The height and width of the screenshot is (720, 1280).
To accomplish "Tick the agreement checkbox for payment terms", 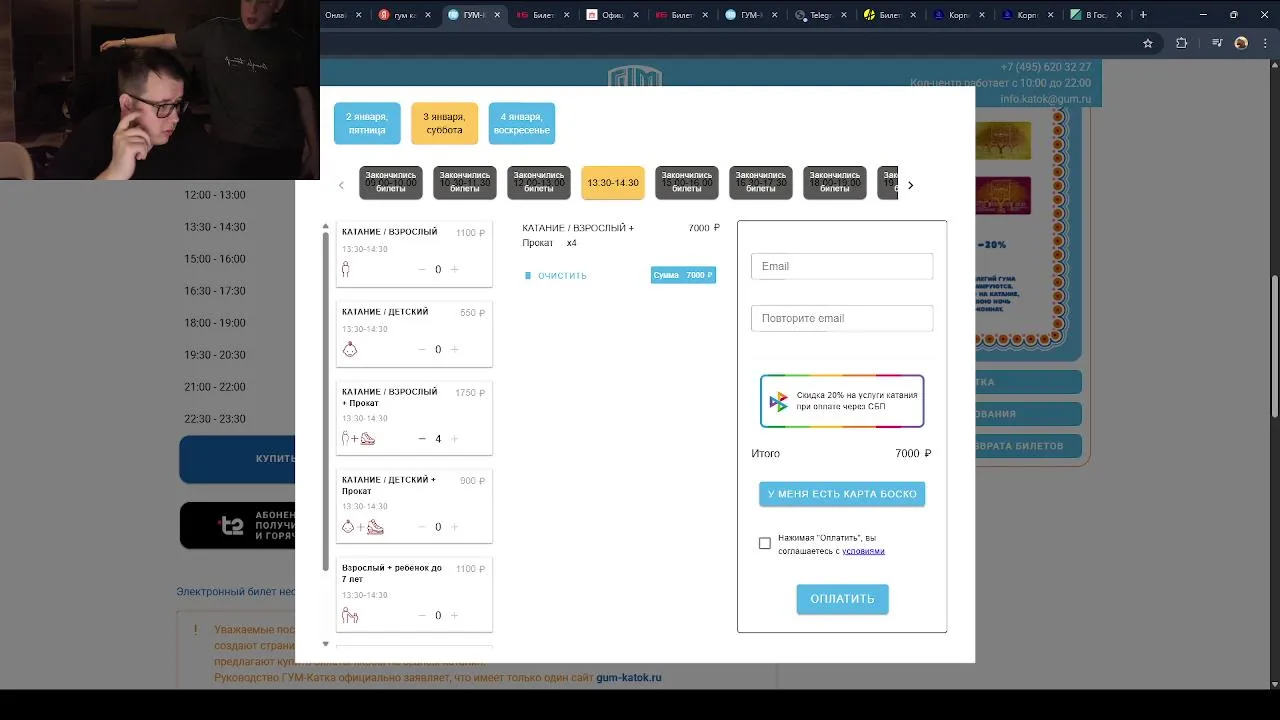I will click(x=765, y=543).
